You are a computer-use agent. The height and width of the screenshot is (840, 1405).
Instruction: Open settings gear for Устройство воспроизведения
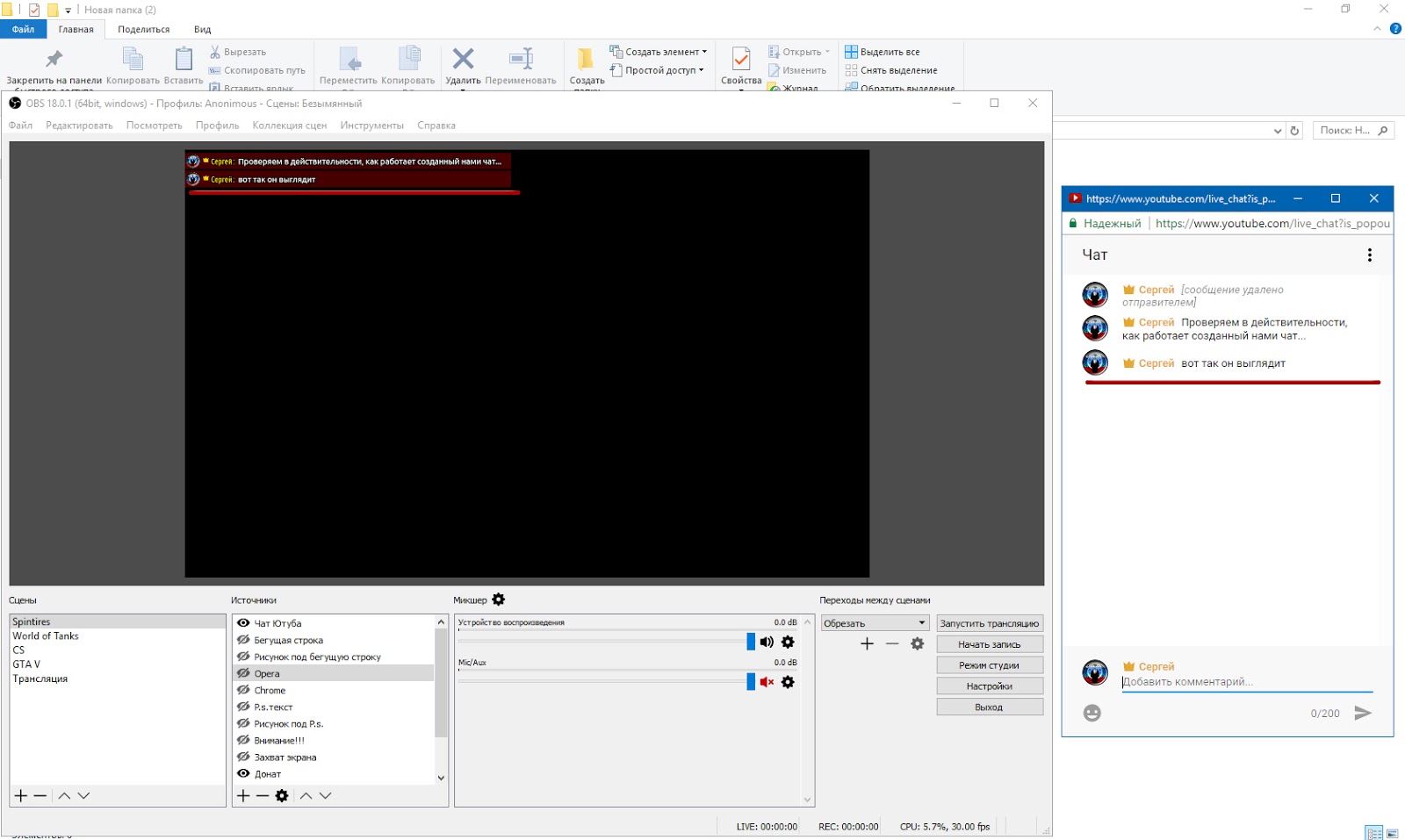pos(788,643)
